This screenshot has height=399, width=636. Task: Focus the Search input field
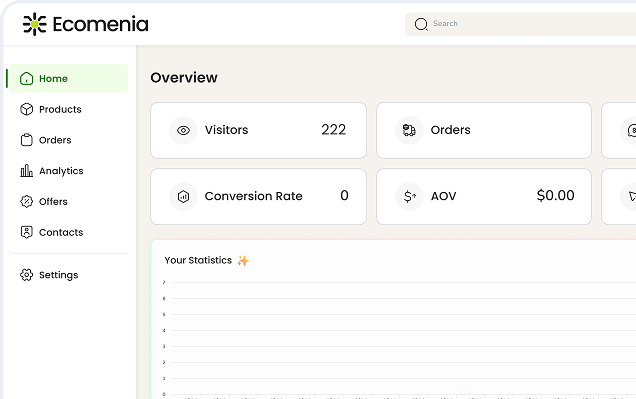(520, 24)
